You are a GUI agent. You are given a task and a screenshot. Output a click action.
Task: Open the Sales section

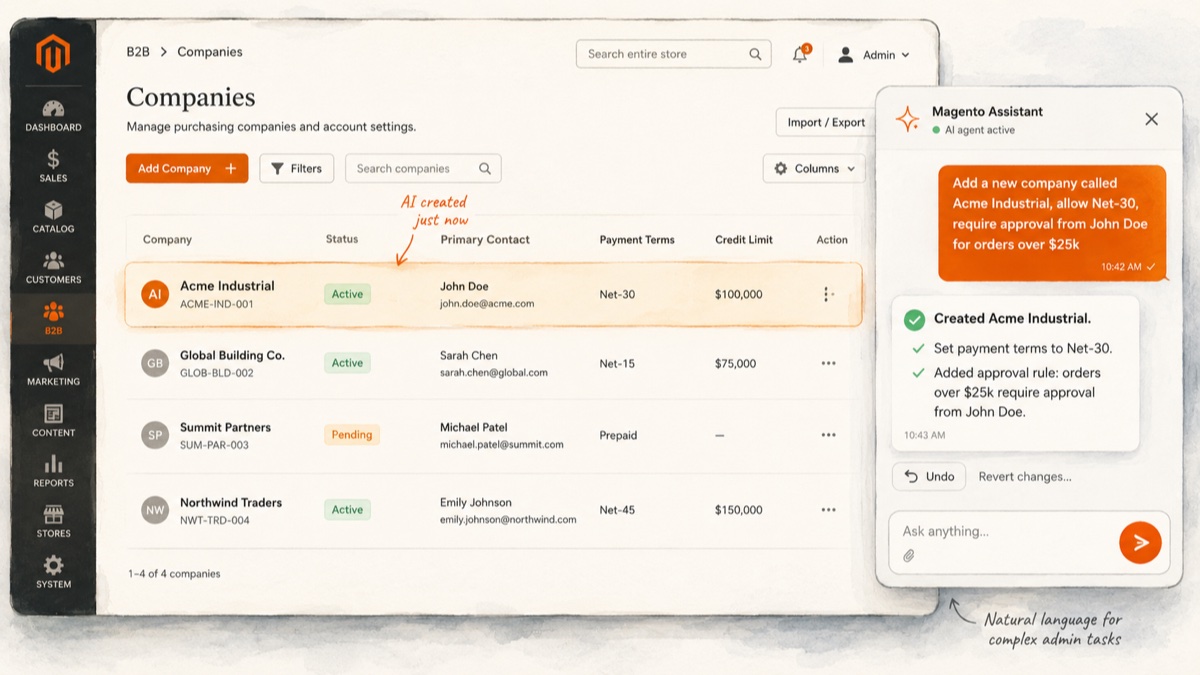click(x=53, y=166)
